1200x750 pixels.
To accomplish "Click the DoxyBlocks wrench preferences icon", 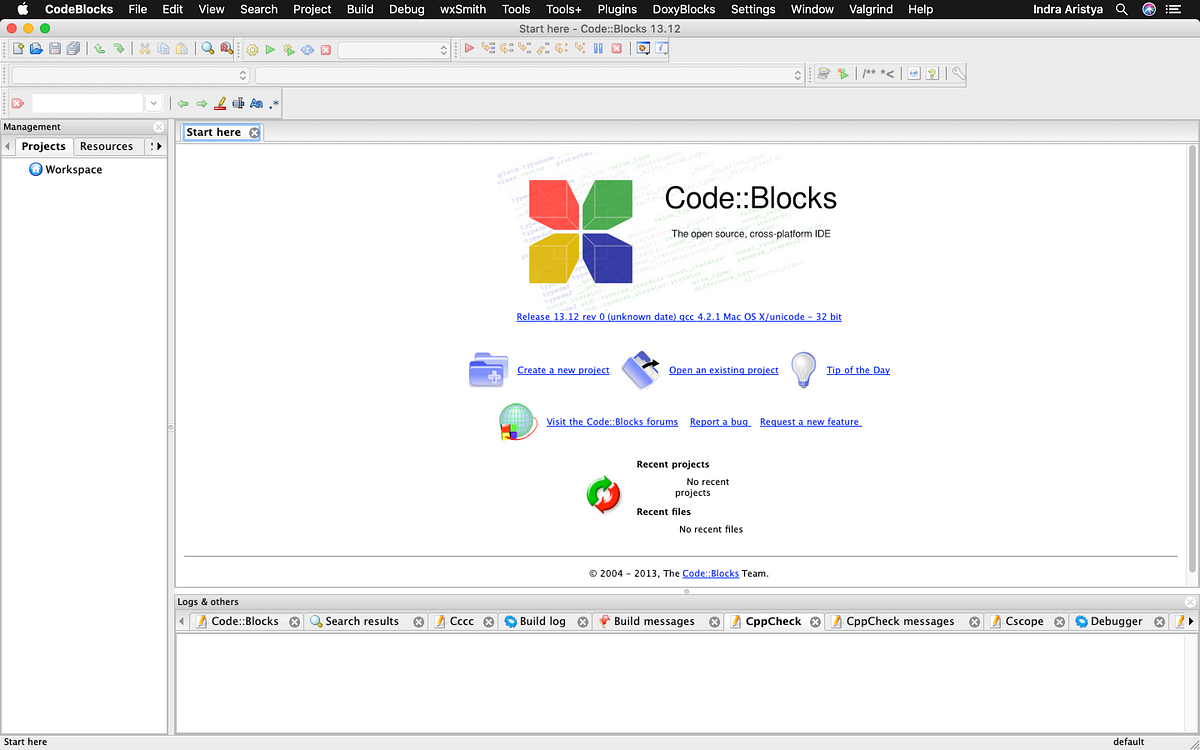I will 959,74.
